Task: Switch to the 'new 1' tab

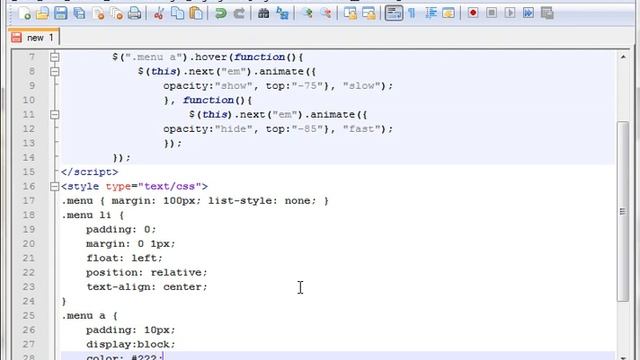Action: [34, 38]
